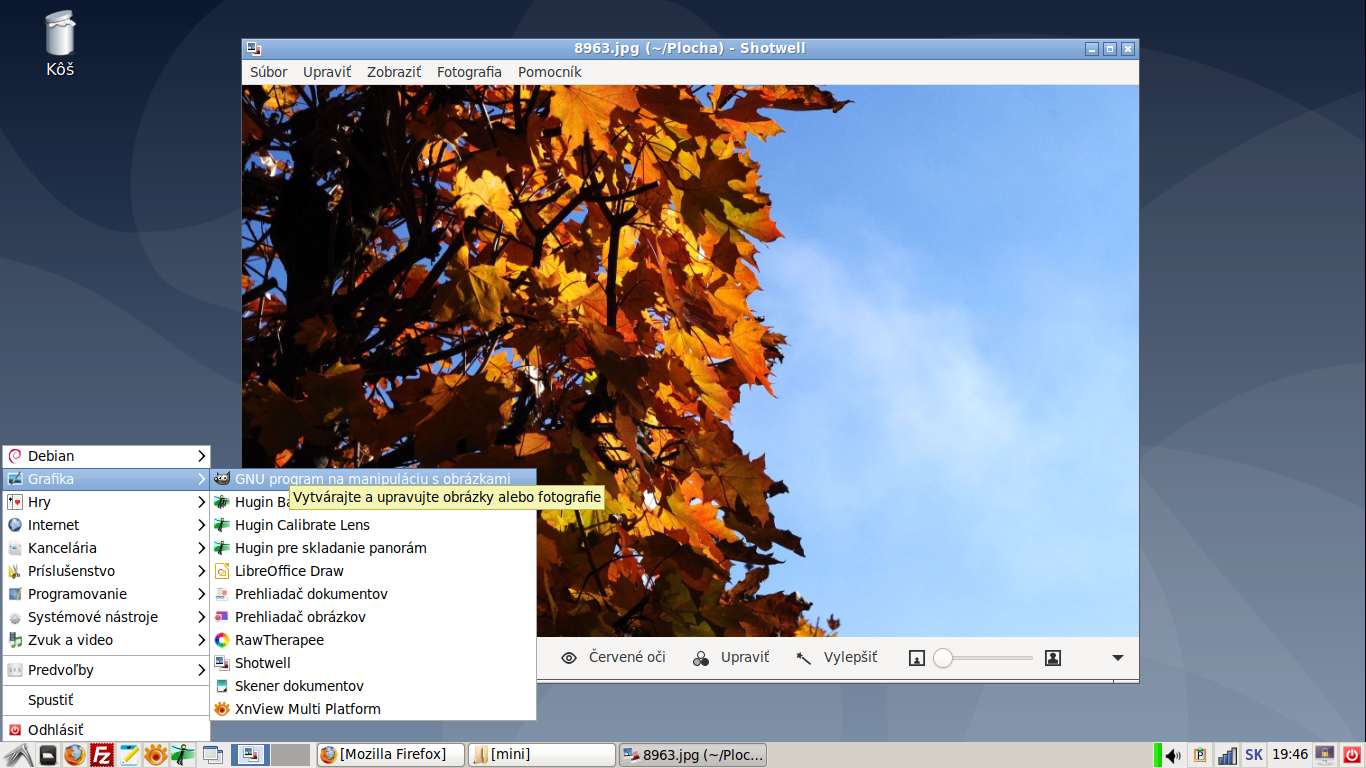Click Upraviť adjust tool in Shotwell toolbar
Screen dimensions: 1366x768
(x=731, y=658)
